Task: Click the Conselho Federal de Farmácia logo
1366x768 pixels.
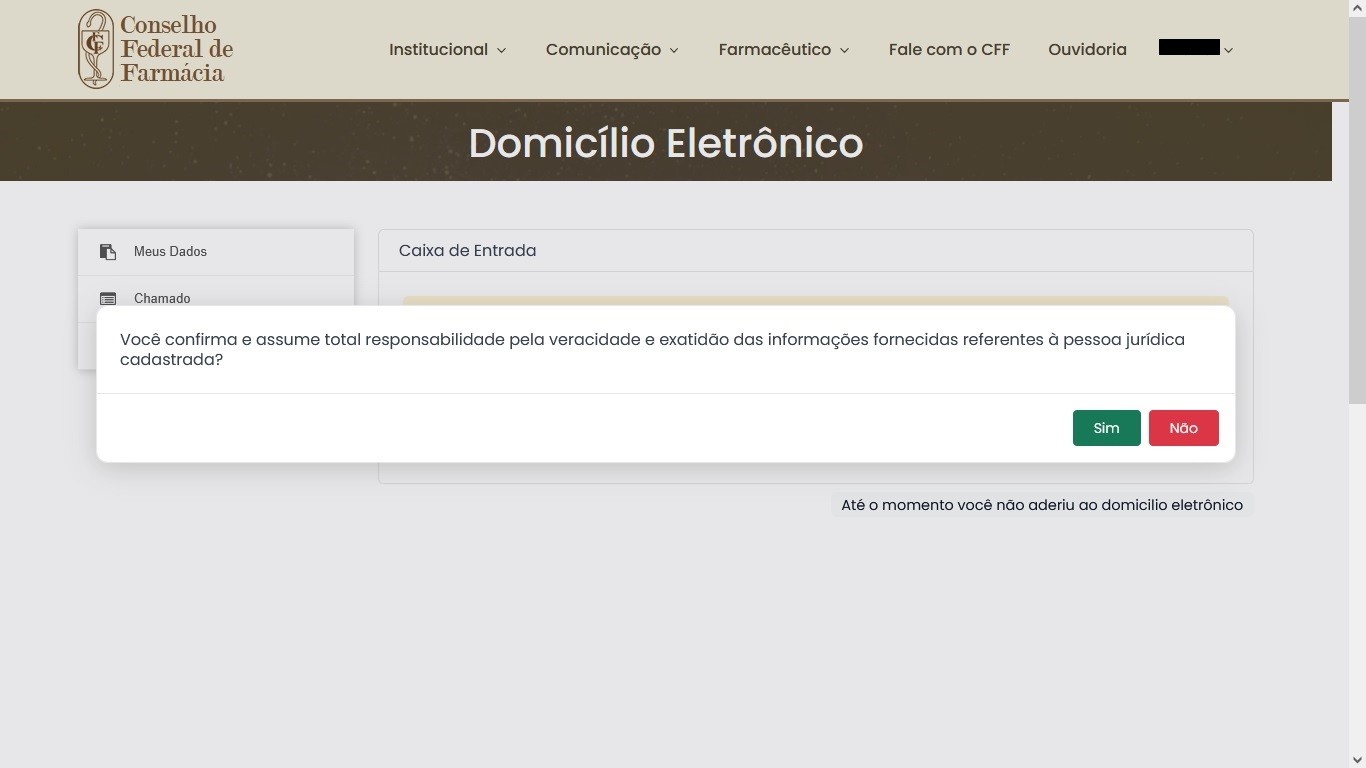Action: click(156, 49)
